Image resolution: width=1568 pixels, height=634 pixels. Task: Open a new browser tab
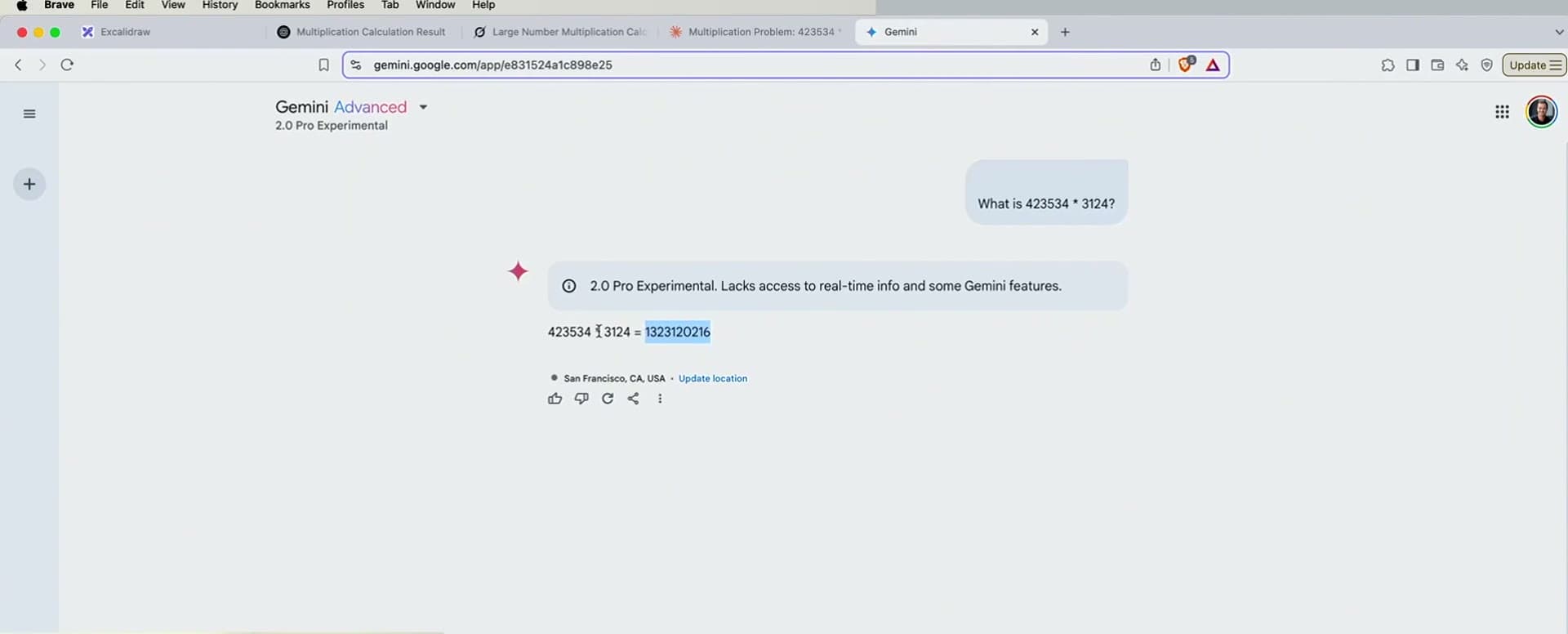click(1065, 32)
